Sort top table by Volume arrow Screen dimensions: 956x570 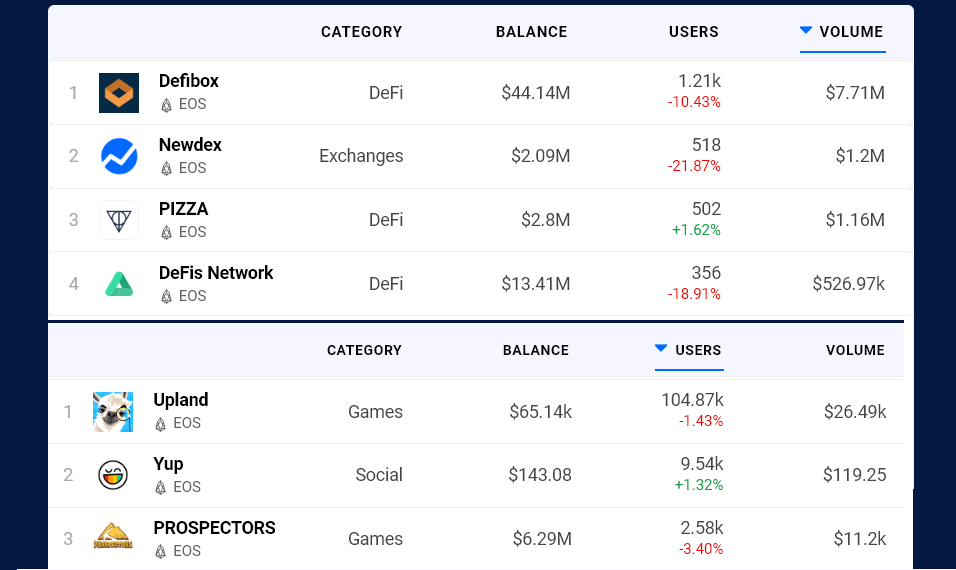806,31
